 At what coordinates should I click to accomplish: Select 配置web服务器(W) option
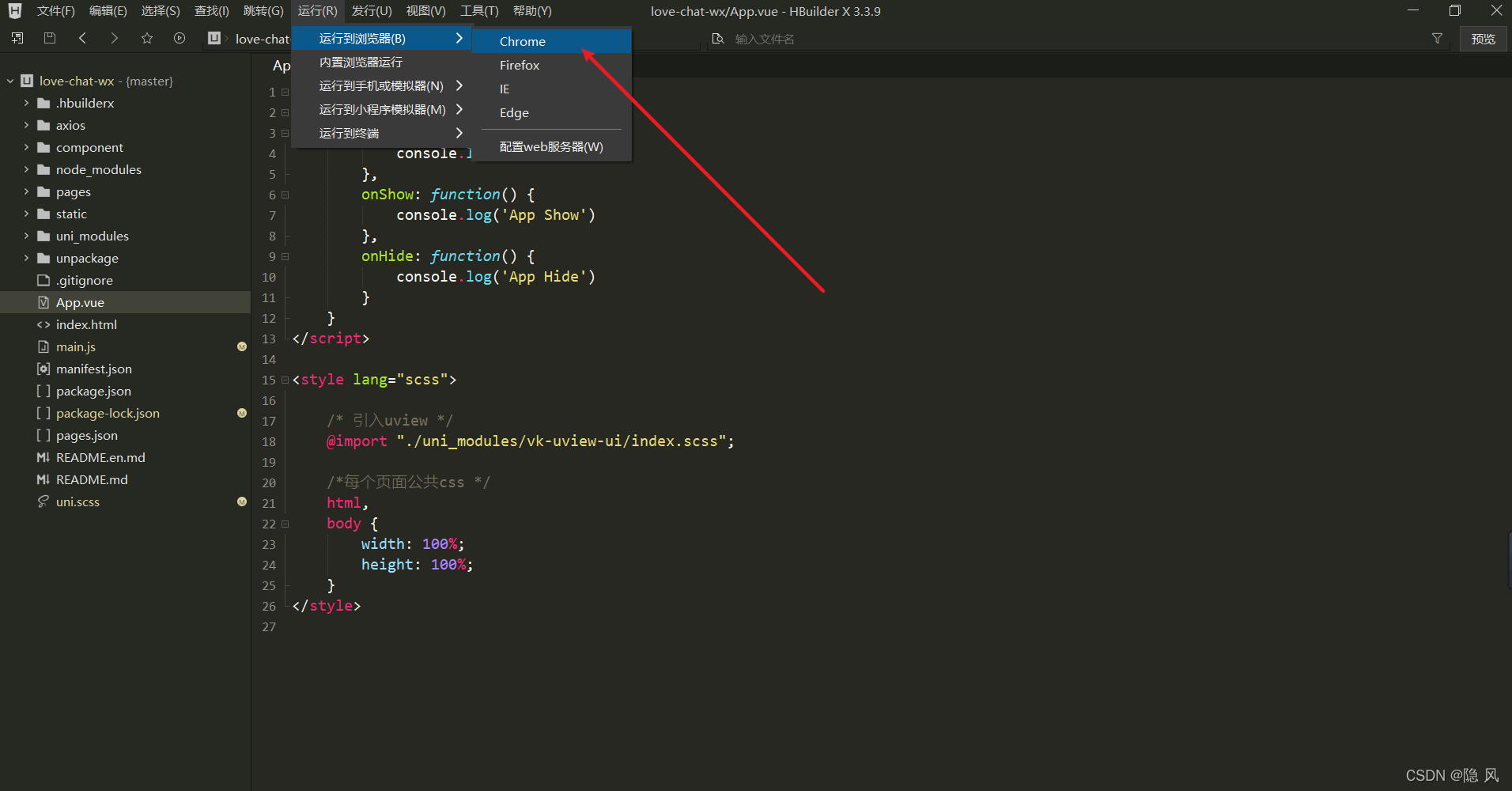pyautogui.click(x=552, y=146)
